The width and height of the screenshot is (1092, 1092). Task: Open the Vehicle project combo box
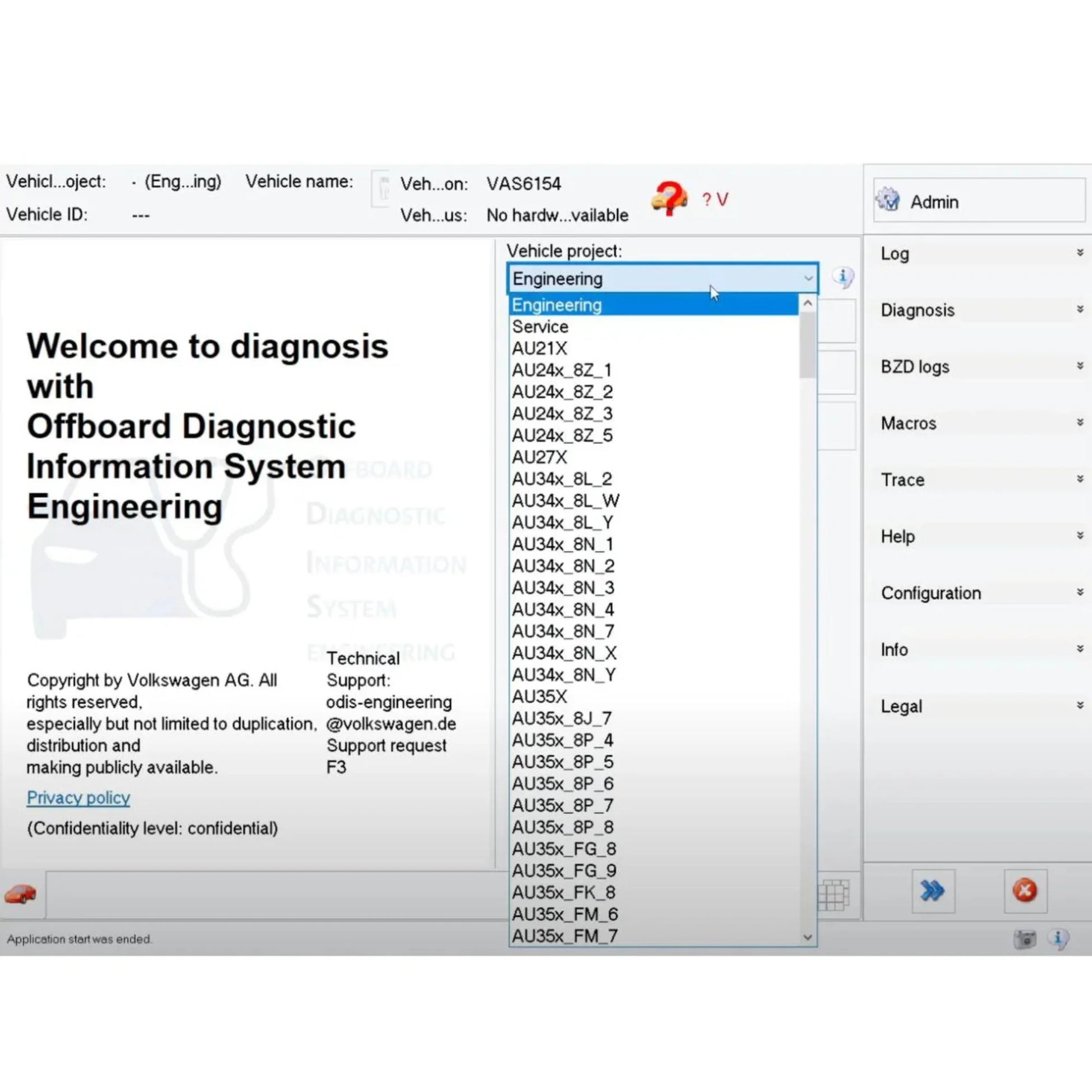(808, 278)
